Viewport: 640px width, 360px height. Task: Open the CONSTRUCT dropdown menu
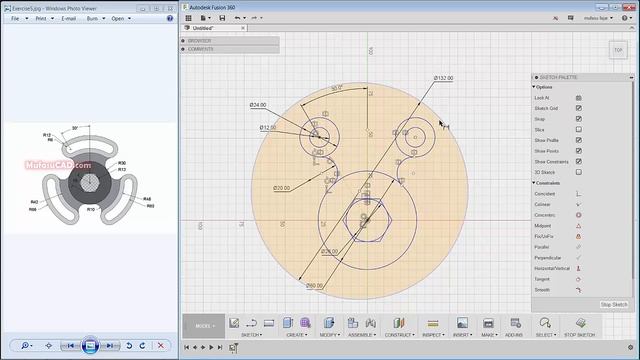point(399,335)
